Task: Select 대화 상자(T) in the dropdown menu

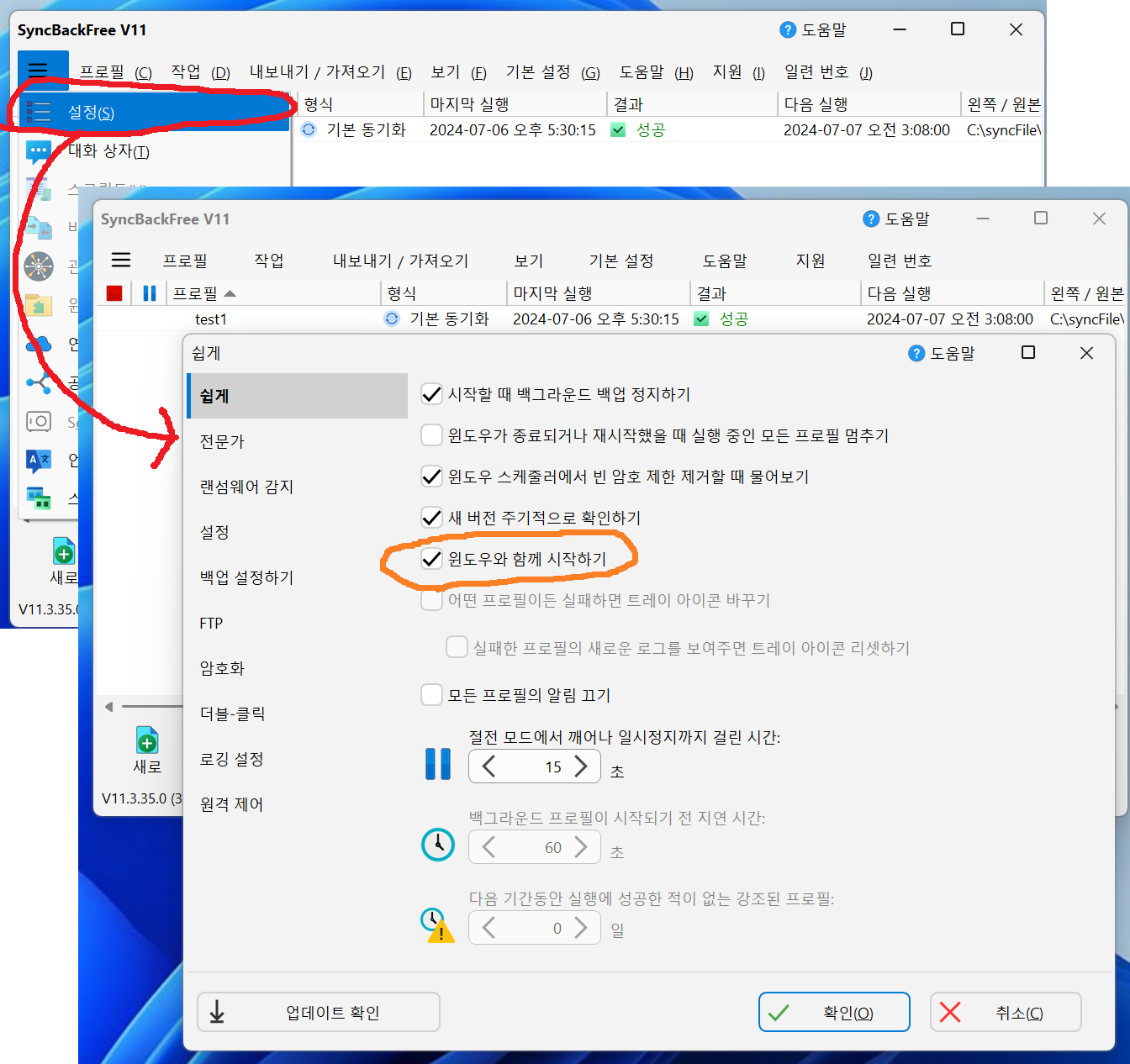Action: click(x=155, y=151)
